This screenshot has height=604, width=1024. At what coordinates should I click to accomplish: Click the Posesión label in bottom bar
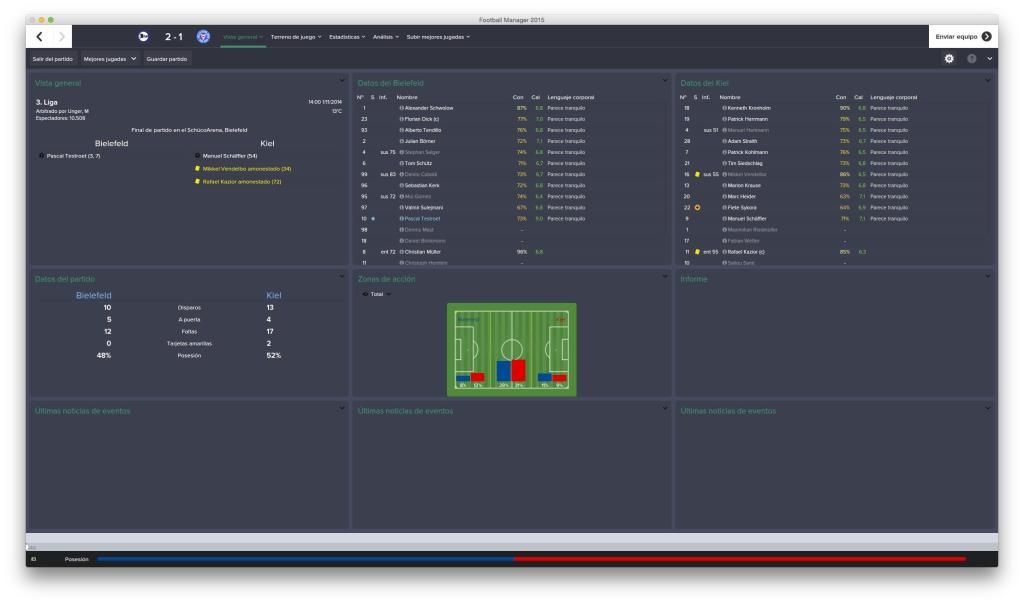[x=76, y=559]
